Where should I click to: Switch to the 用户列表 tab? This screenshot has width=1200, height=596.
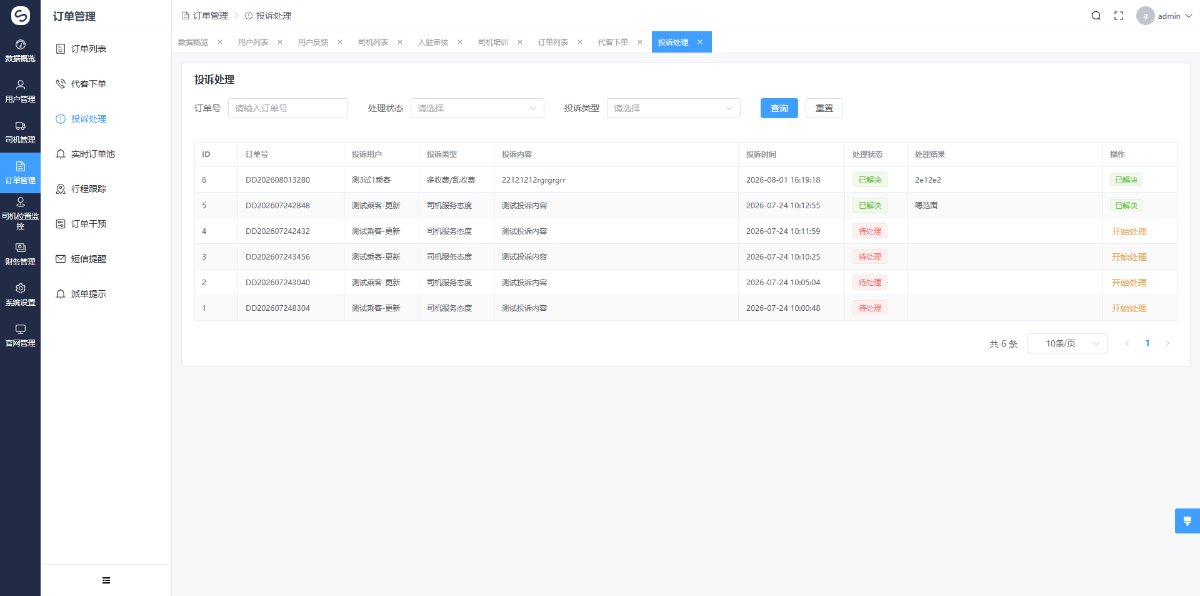(x=253, y=42)
